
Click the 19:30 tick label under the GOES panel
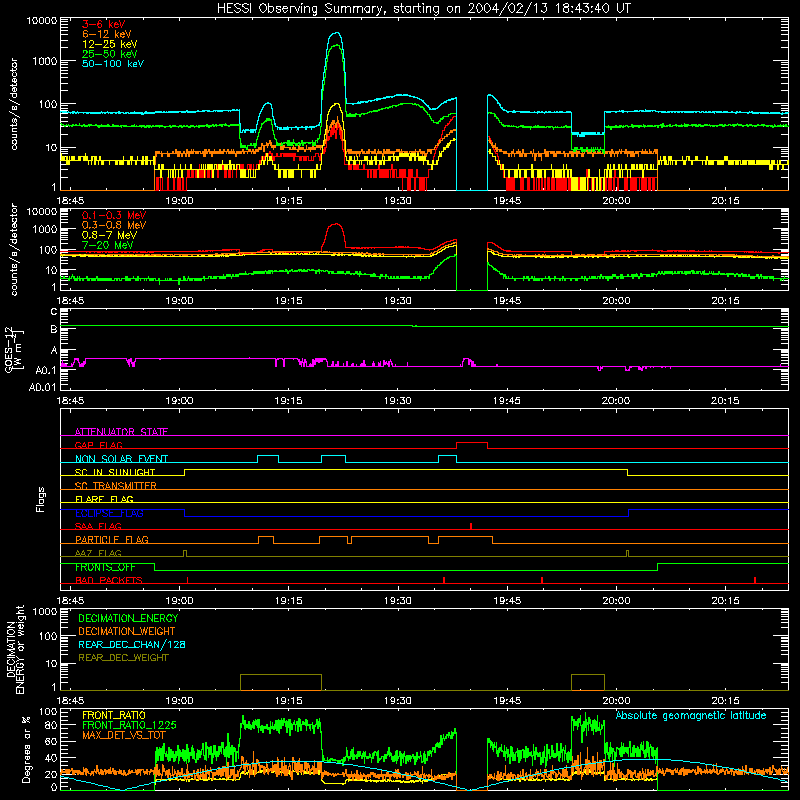[x=397, y=401]
